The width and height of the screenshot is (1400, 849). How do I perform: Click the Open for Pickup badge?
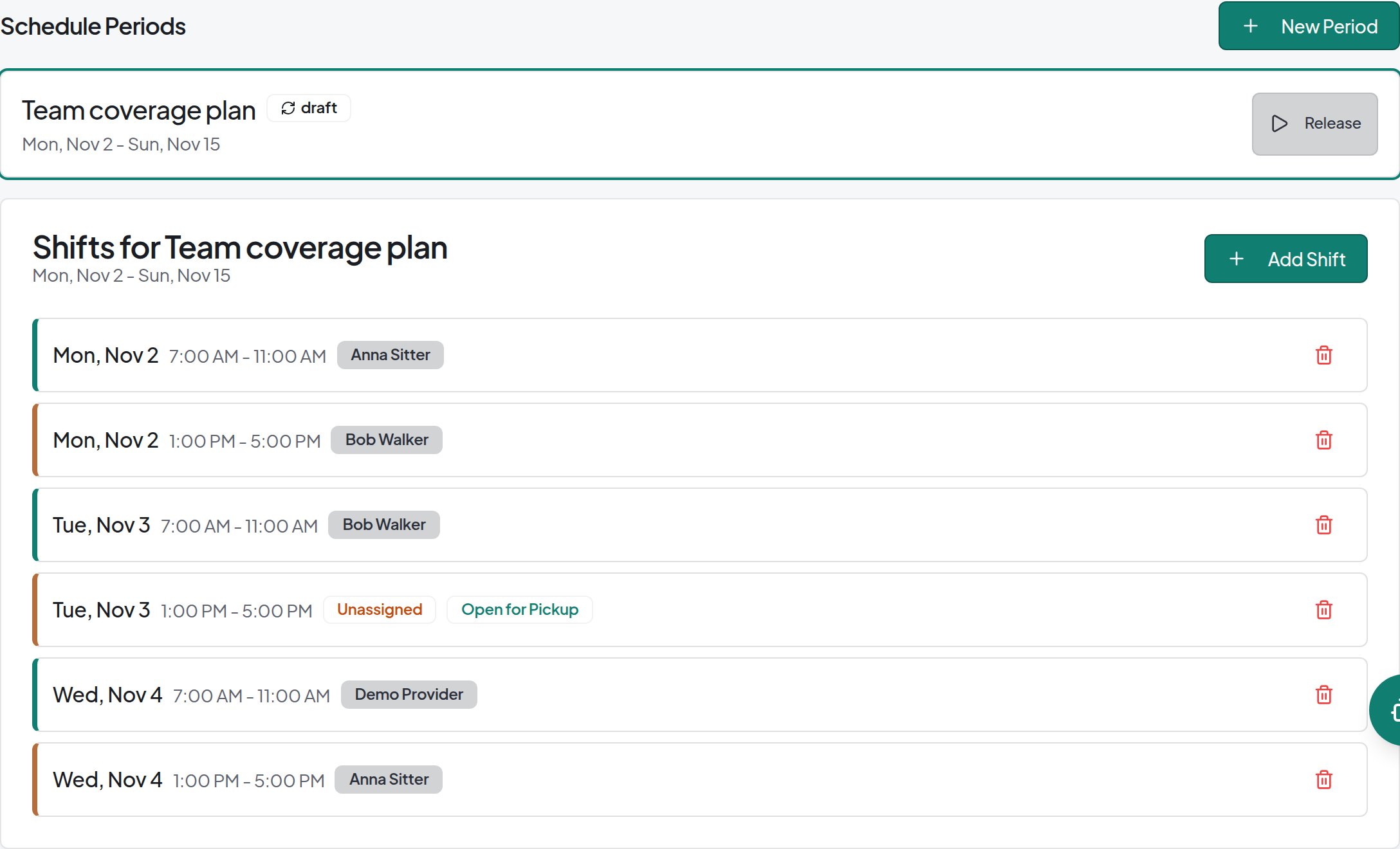point(520,610)
